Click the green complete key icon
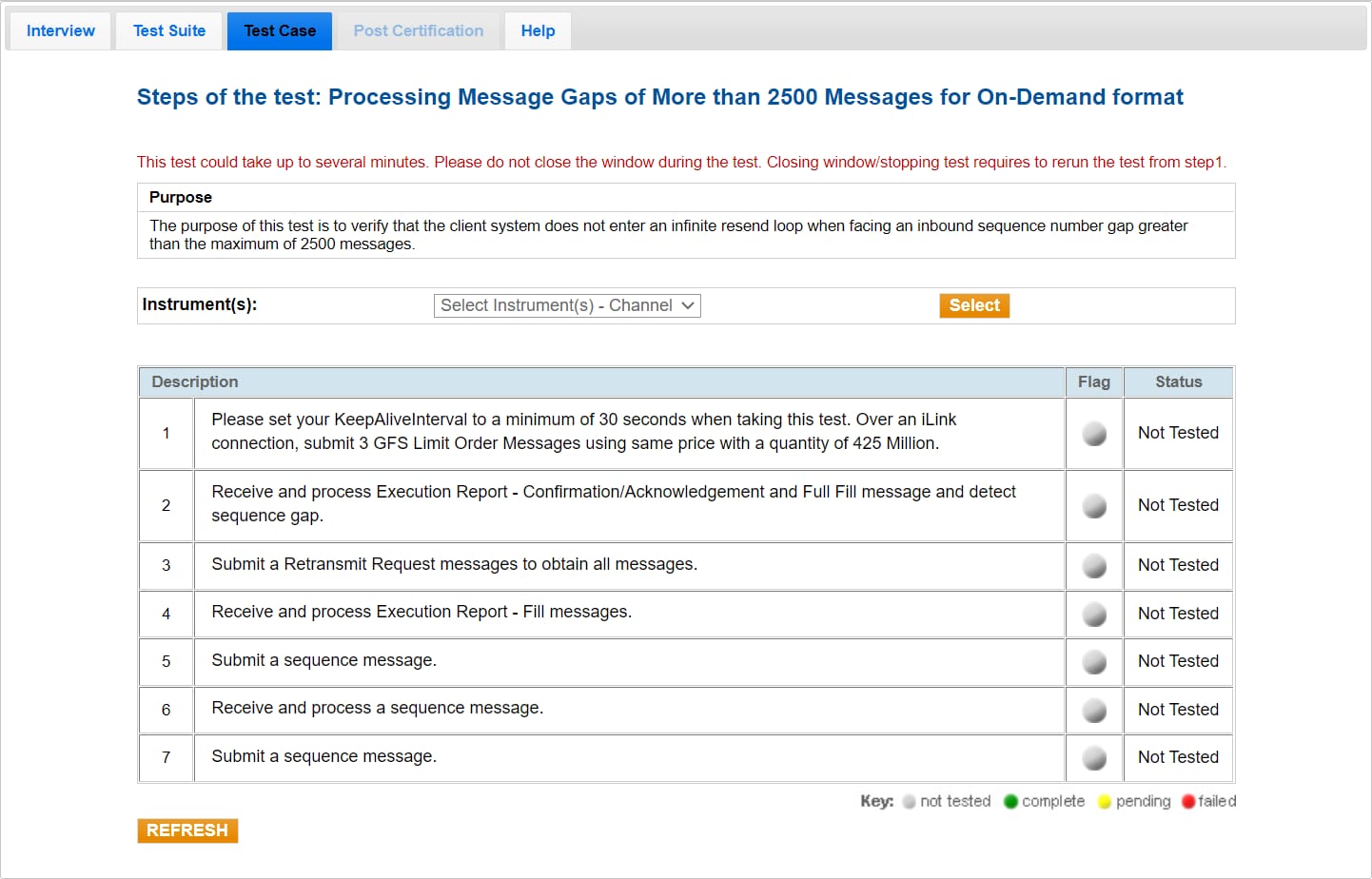 (1010, 802)
